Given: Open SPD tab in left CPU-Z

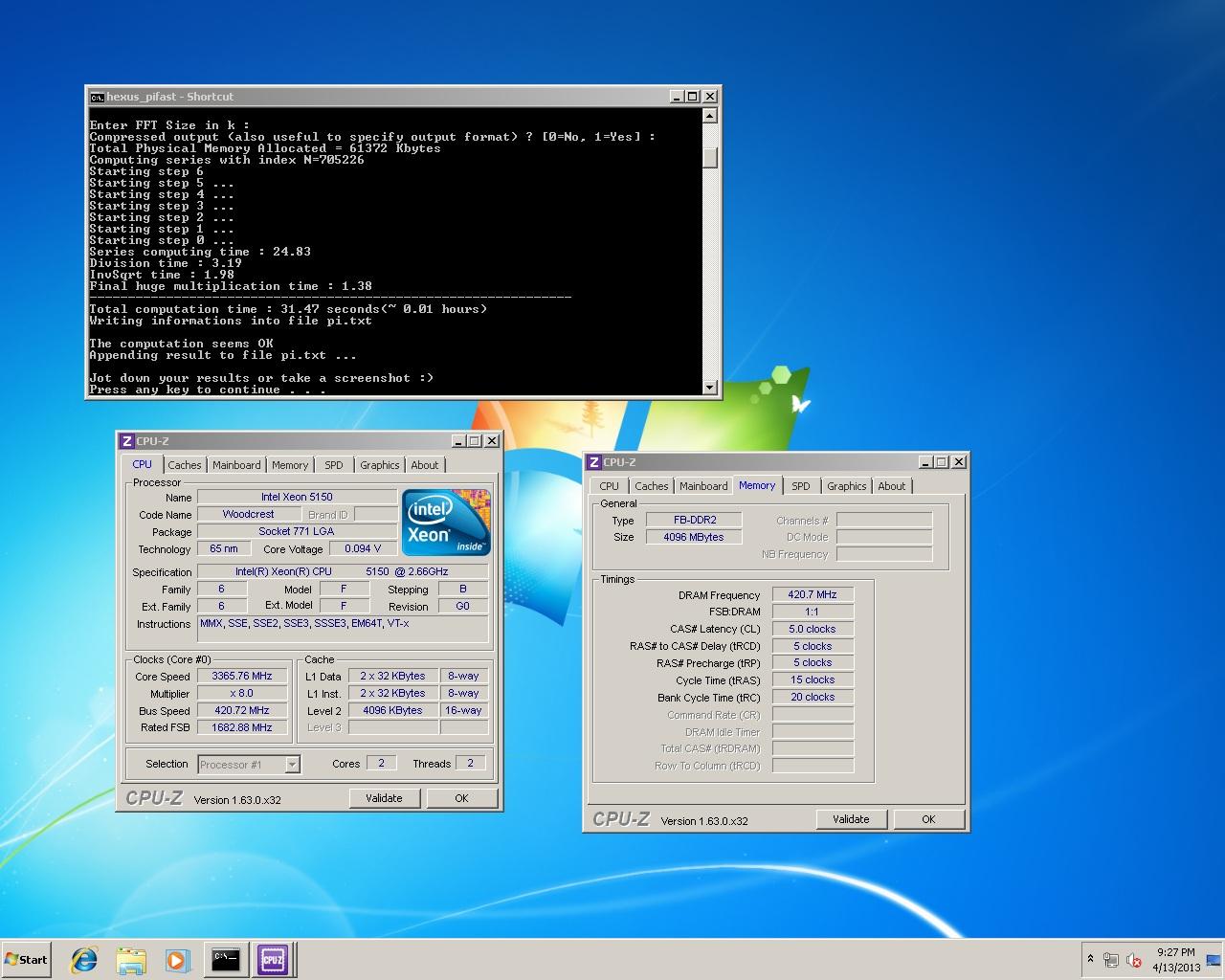Looking at the screenshot, I should click(x=333, y=465).
